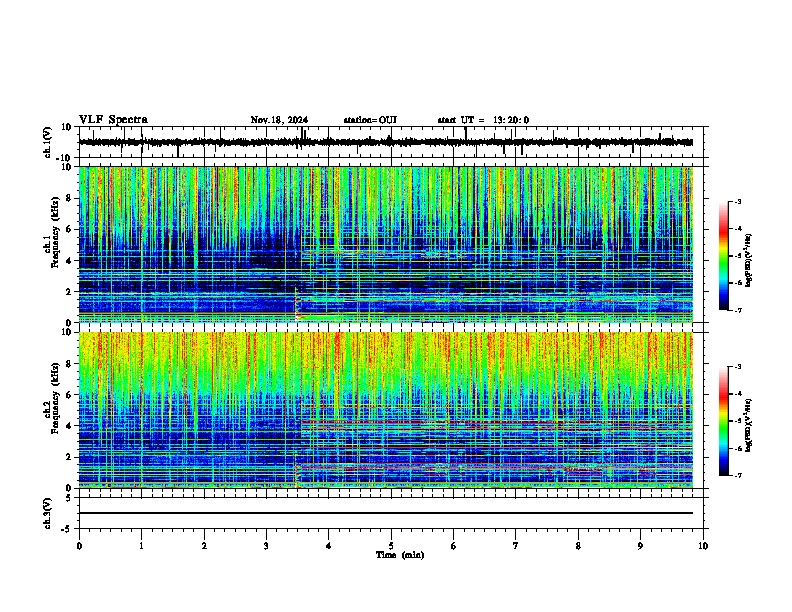The height and width of the screenshot is (612, 792).
Task: Click time axis tick label "8"
Action: [578, 546]
